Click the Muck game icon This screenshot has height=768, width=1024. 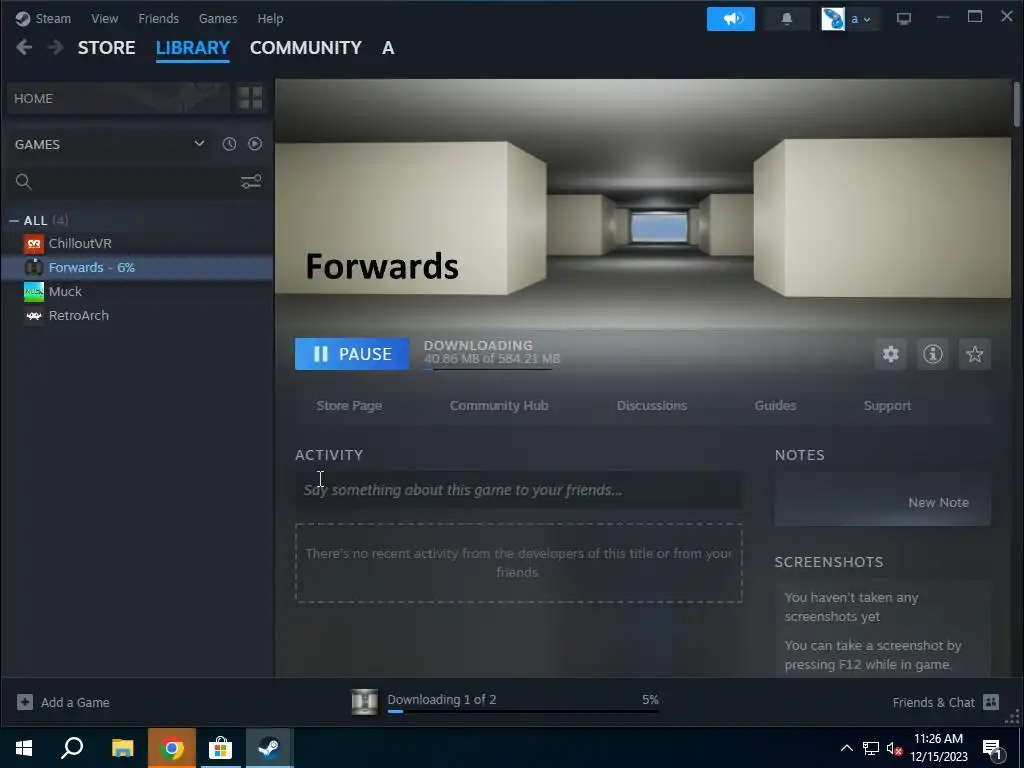(34, 291)
